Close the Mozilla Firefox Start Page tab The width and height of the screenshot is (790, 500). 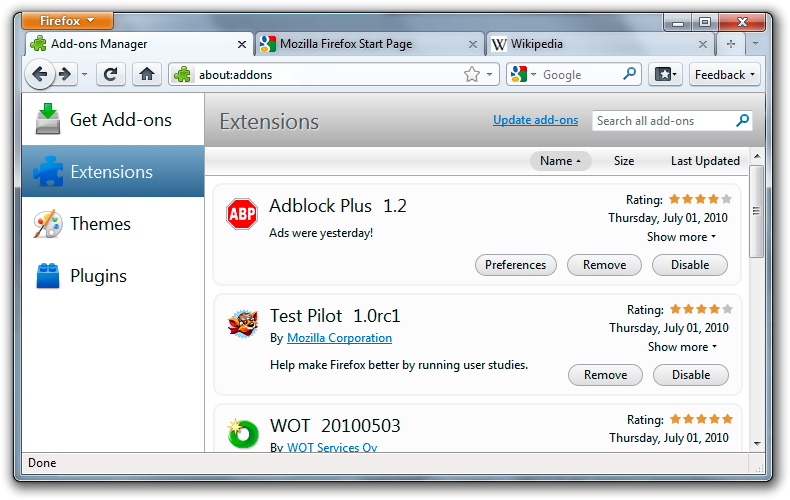click(x=473, y=44)
